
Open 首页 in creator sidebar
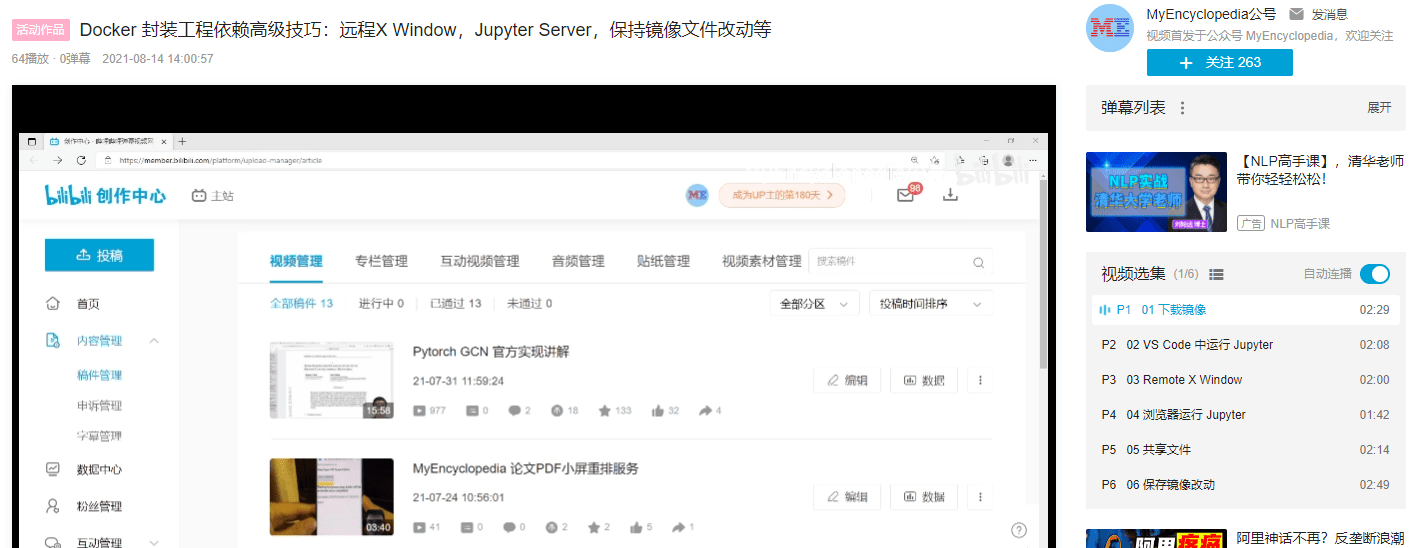[88, 304]
